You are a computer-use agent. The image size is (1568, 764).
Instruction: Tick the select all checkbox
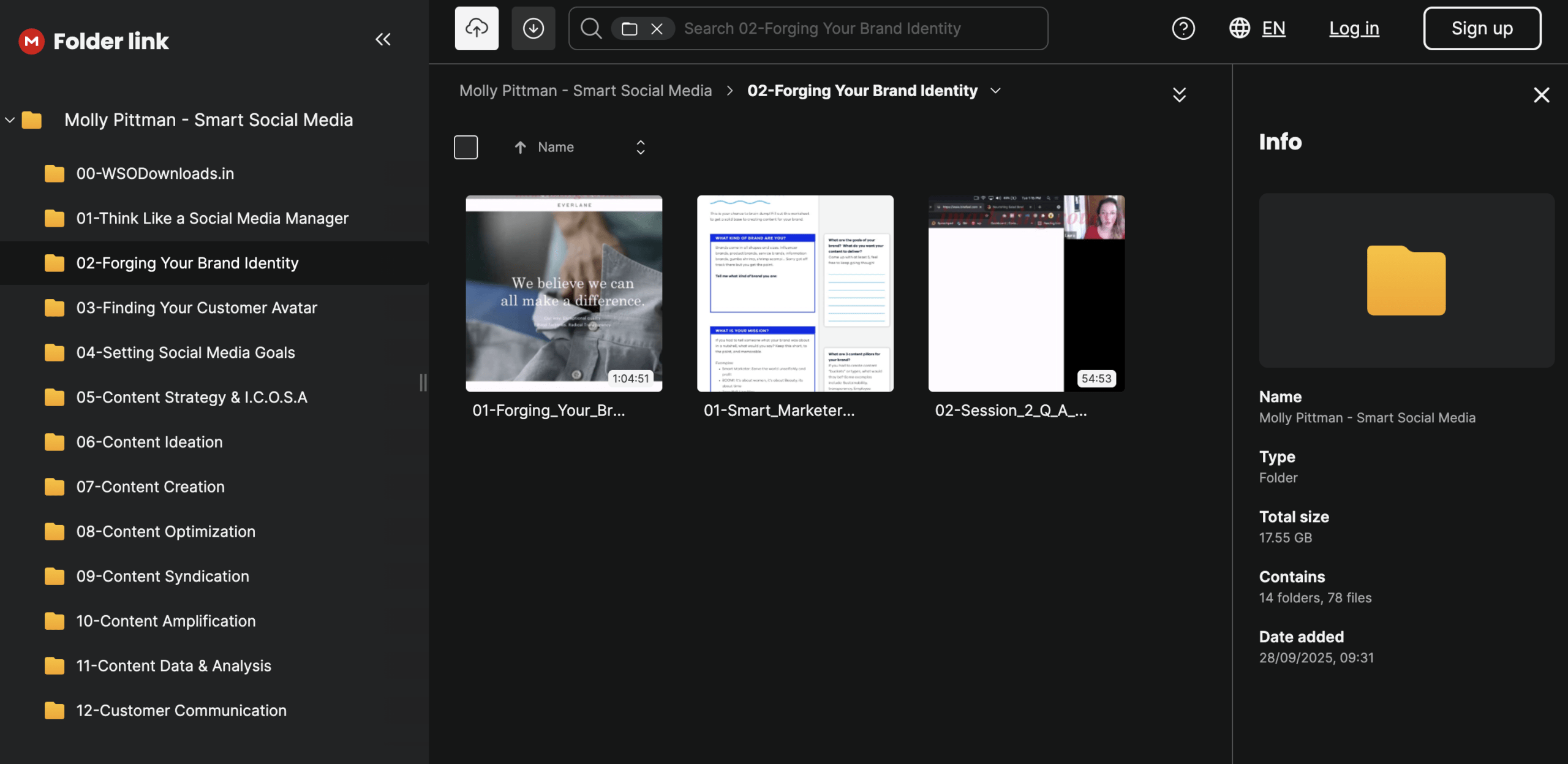pyautogui.click(x=466, y=147)
